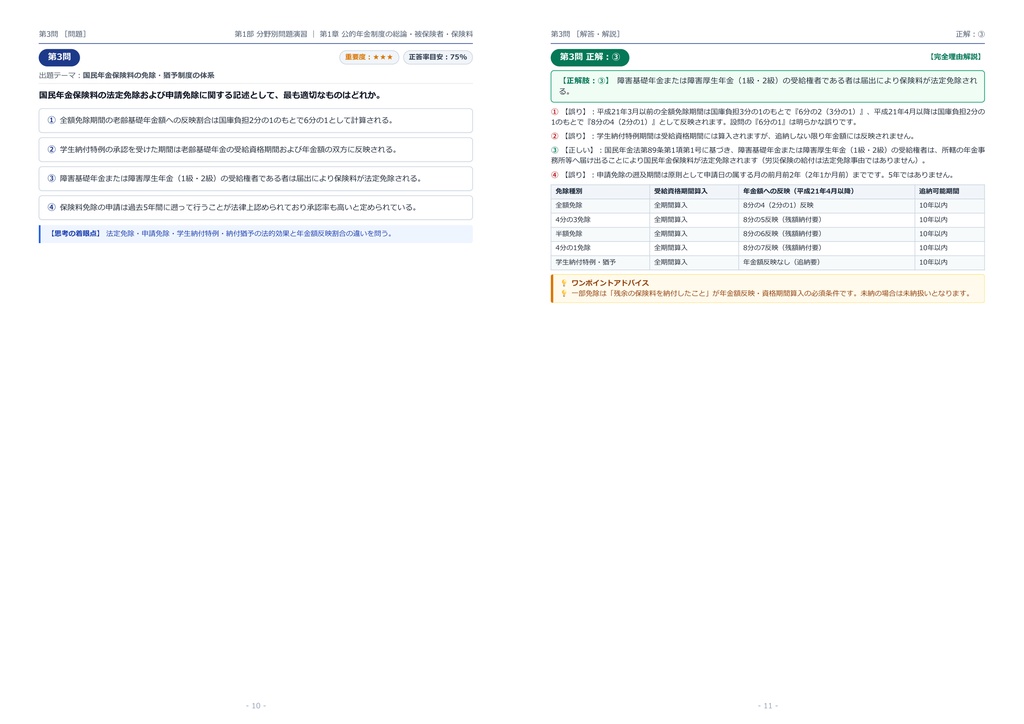Click the three stars in the 重要度 badge

tap(383, 57)
